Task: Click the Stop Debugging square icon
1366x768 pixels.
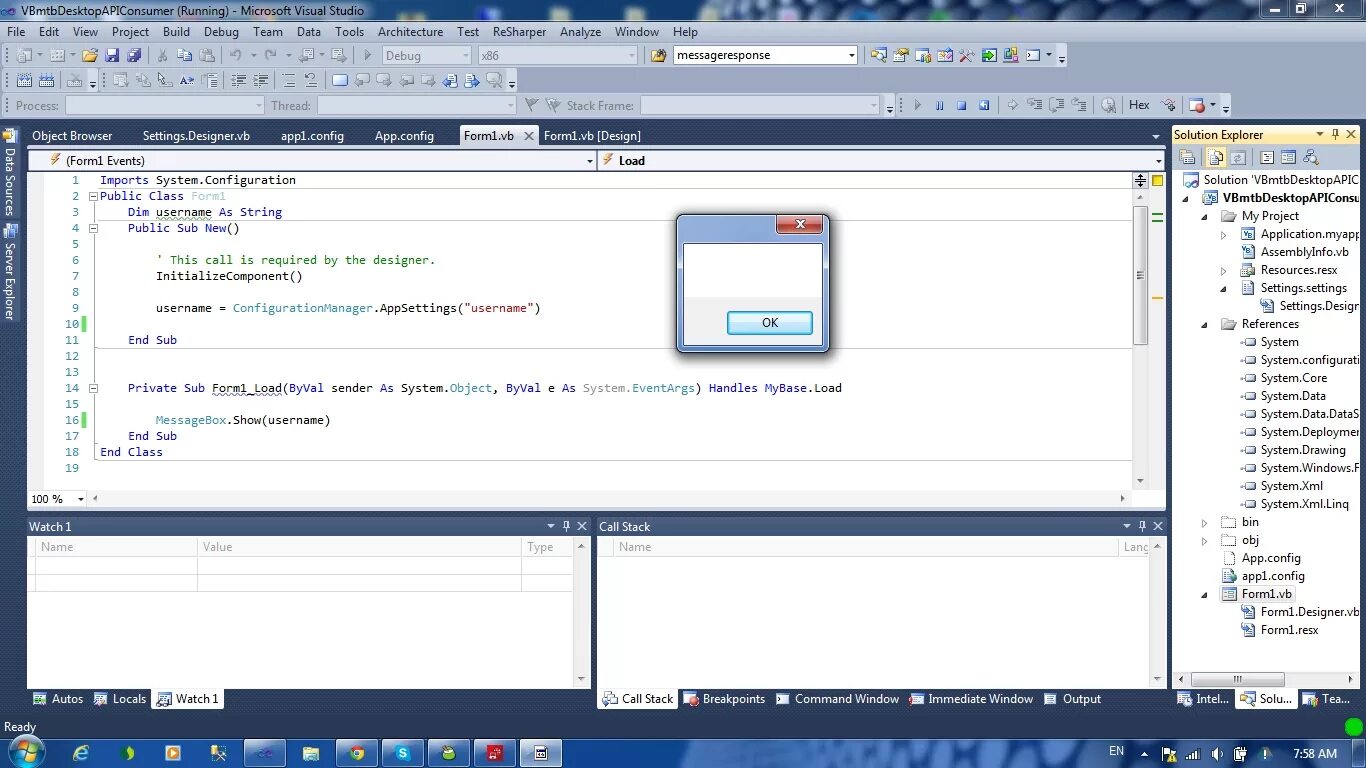Action: [x=961, y=105]
